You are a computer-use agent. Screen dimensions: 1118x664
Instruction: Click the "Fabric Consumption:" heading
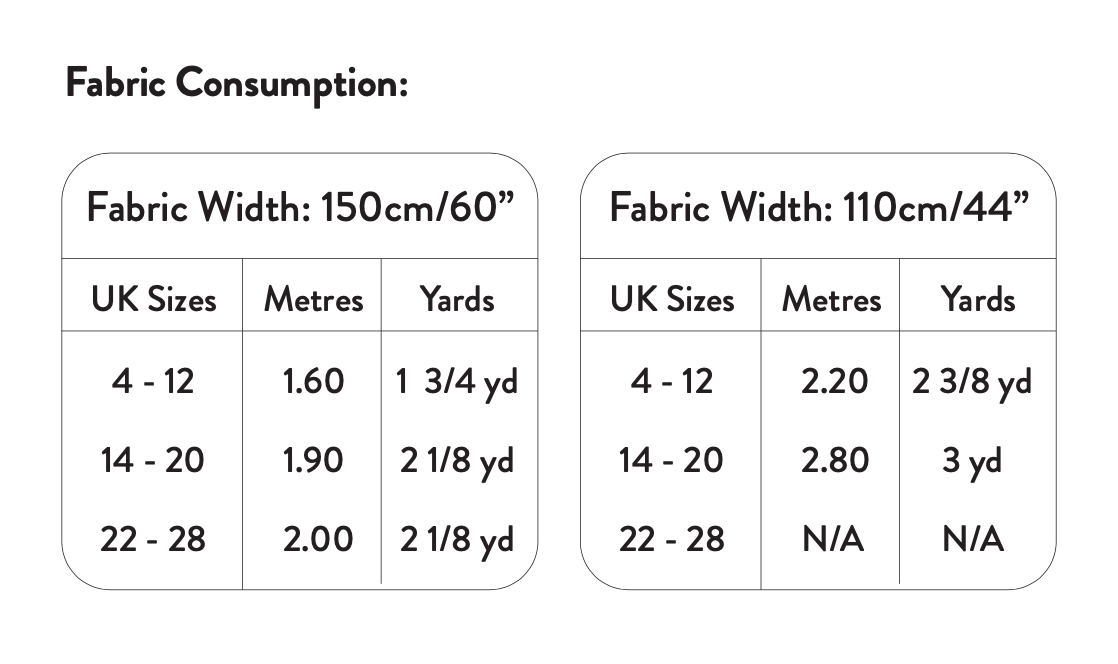236,84
